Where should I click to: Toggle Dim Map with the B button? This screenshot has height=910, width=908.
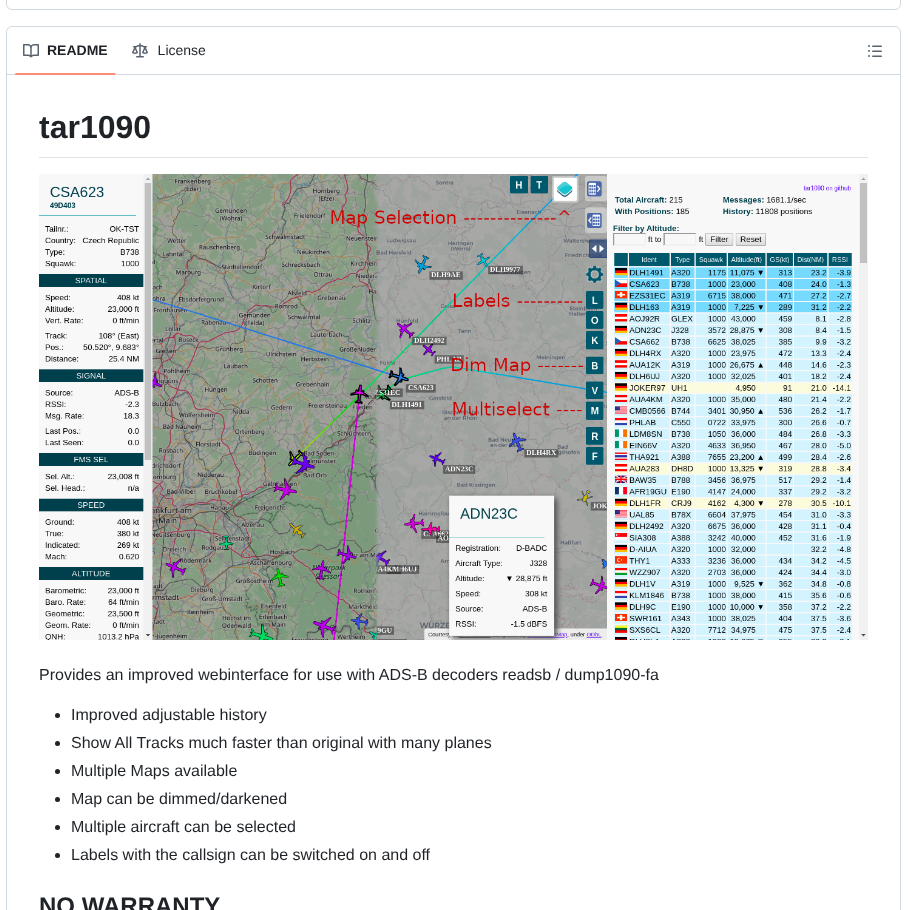[594, 366]
